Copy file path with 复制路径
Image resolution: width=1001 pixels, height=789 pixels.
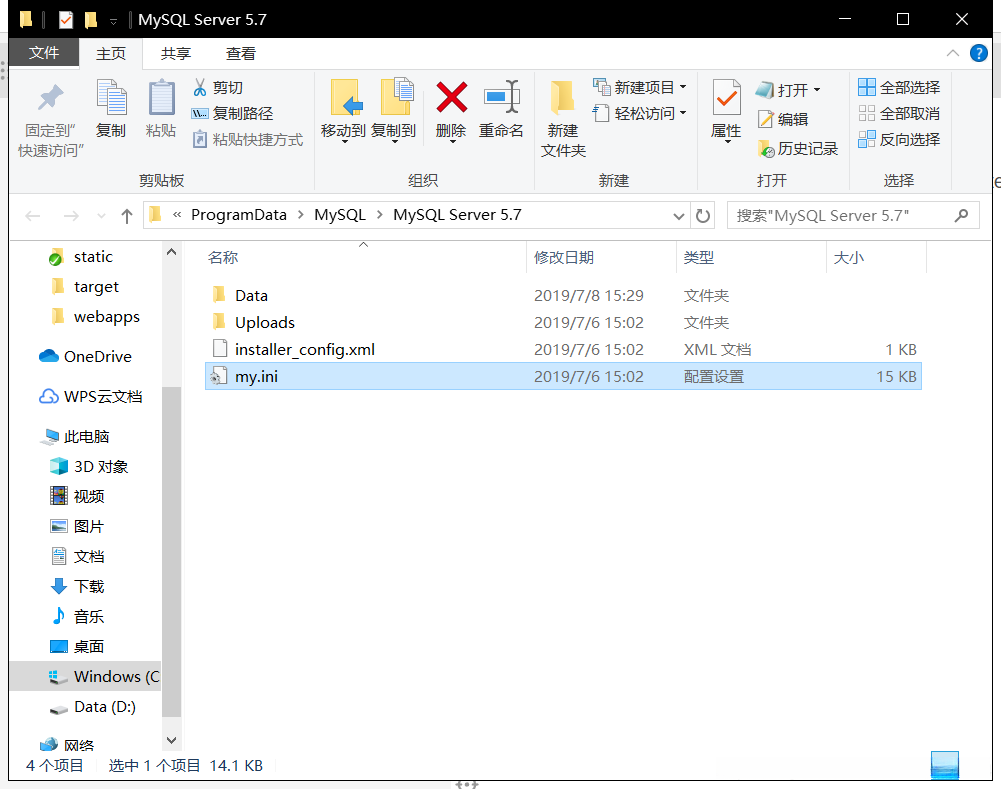(x=232, y=114)
